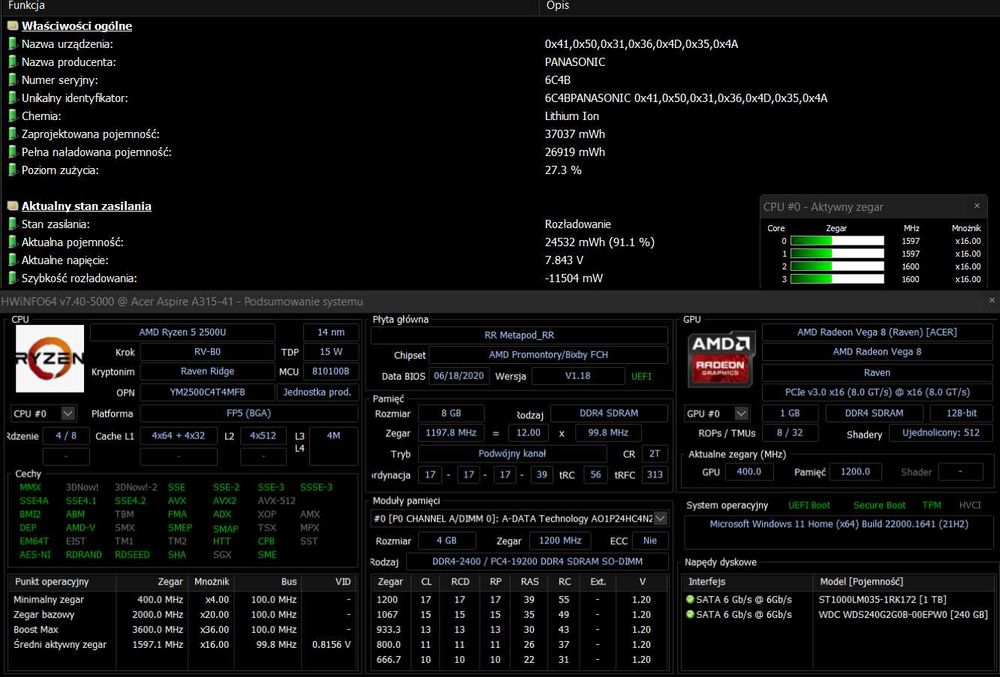Click Core 0 clock bar

(837, 241)
